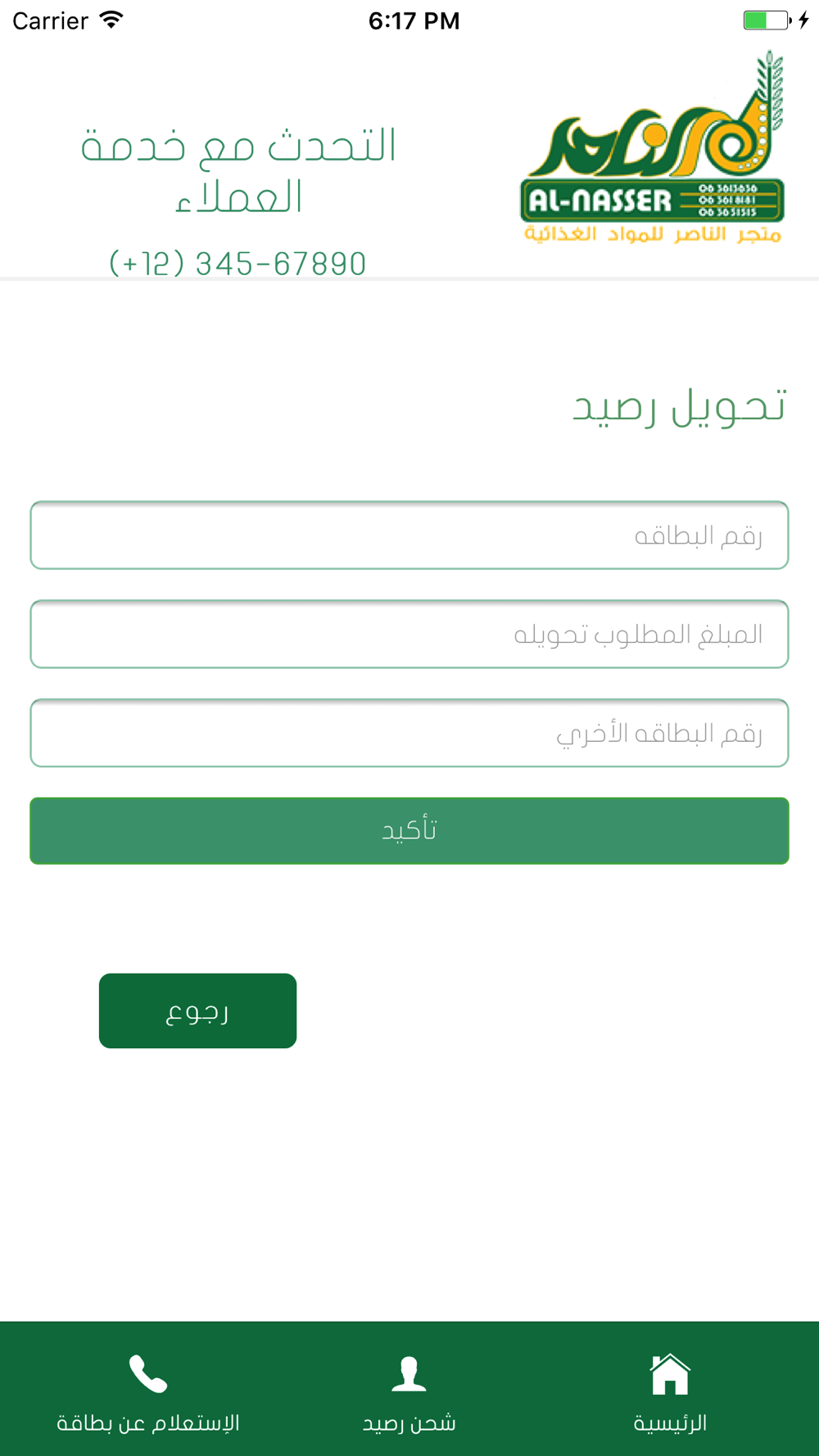Tap the home icon in bottom bar

click(x=670, y=1373)
